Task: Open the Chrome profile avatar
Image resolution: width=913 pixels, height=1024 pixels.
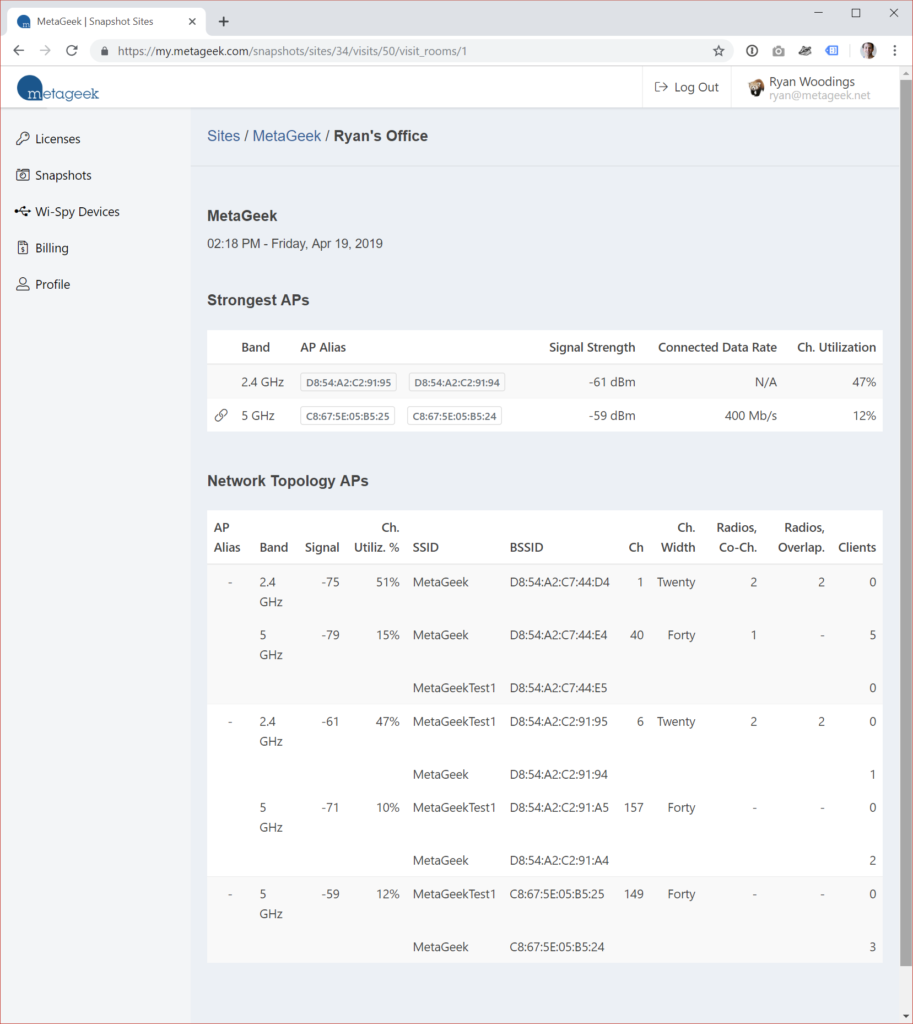Action: (x=868, y=51)
